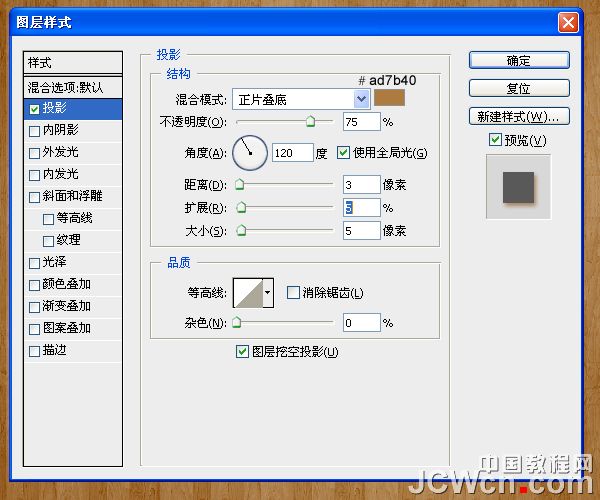Toggle 图层挖空投影 checkbox
The width and height of the screenshot is (600, 500).
242,351
